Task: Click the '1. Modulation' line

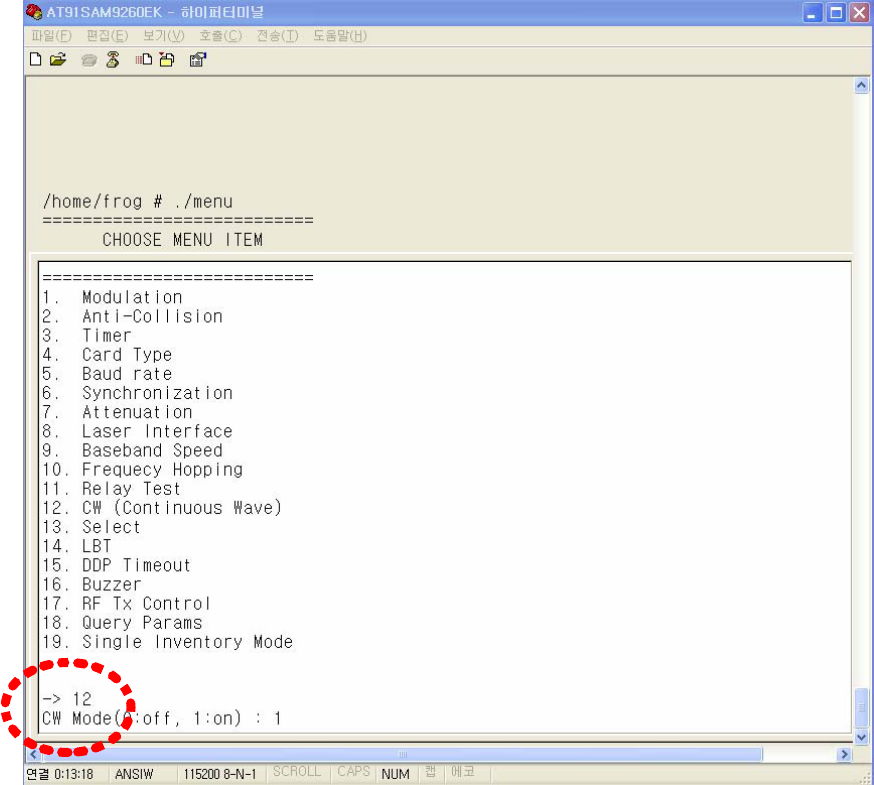Action: coord(113,297)
